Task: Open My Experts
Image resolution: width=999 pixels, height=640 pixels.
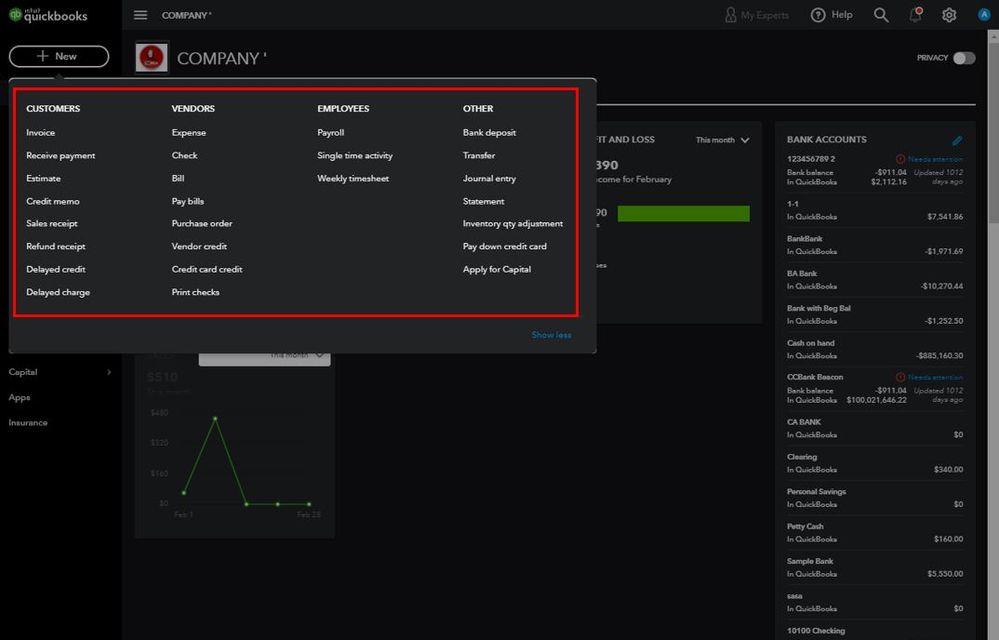Action: pos(756,15)
